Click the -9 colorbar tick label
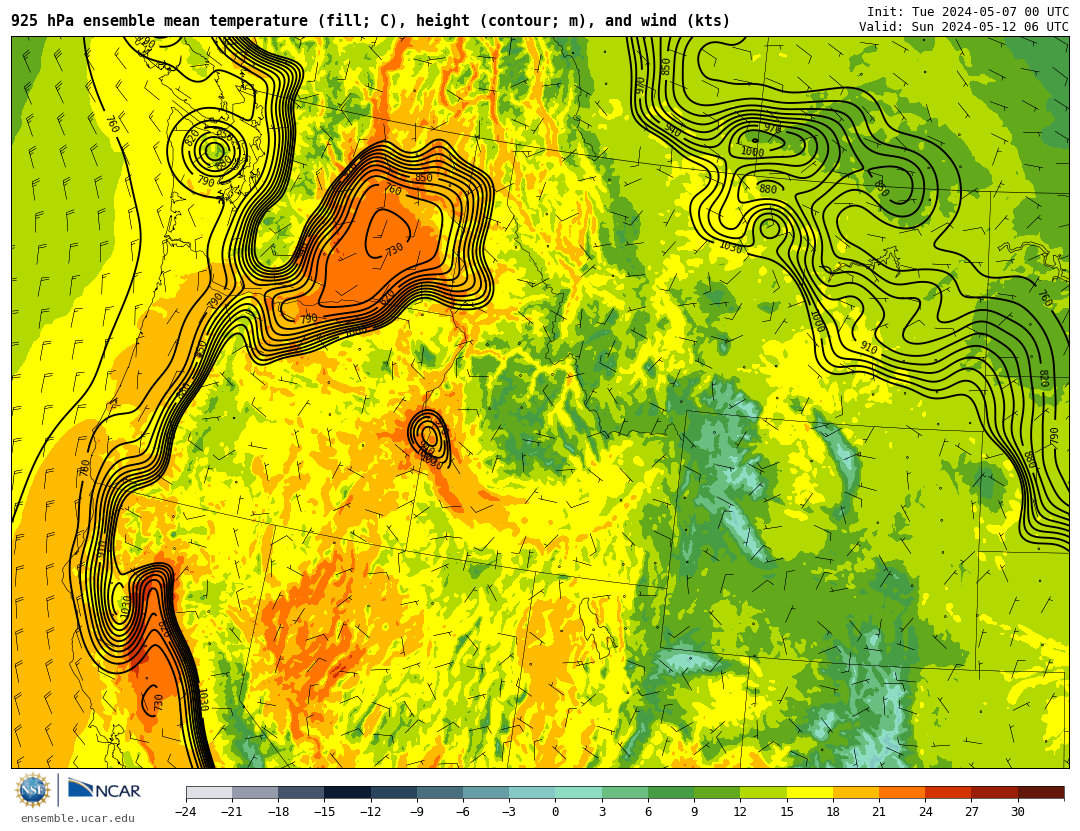This screenshot has height=831, width=1080. point(417,812)
